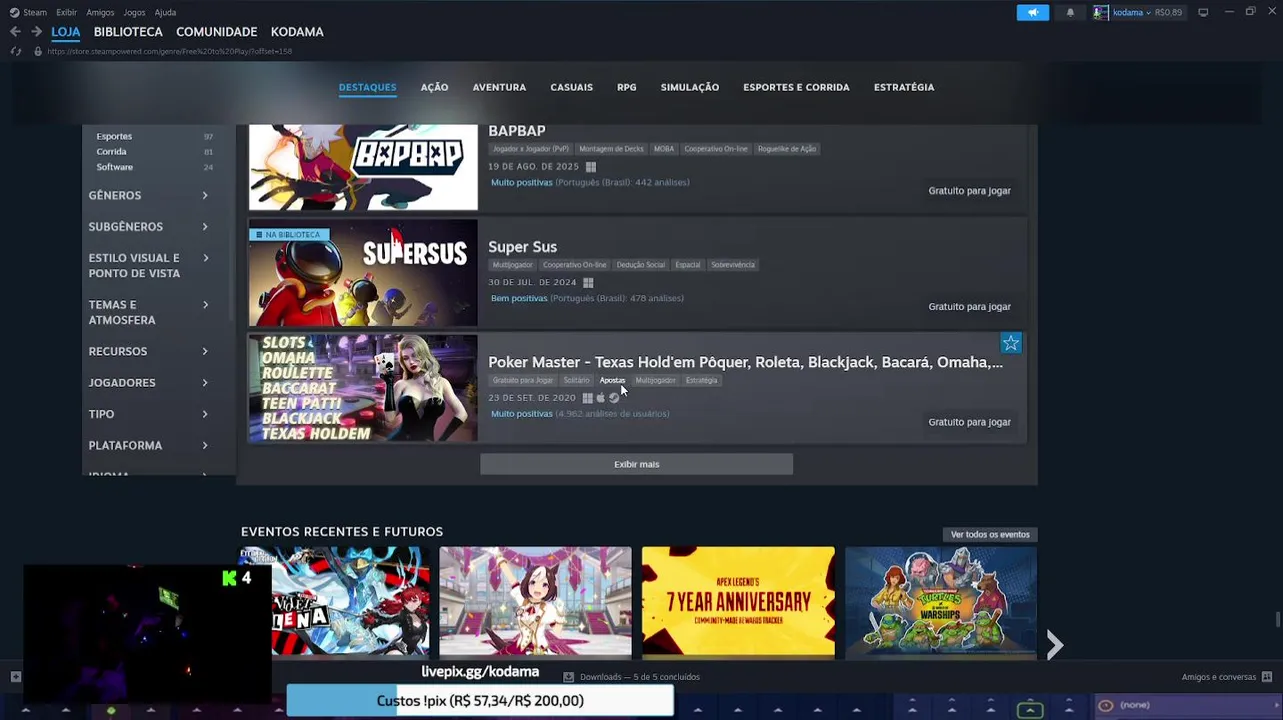
Task: Open the Ajuda menu
Action: [x=165, y=12]
